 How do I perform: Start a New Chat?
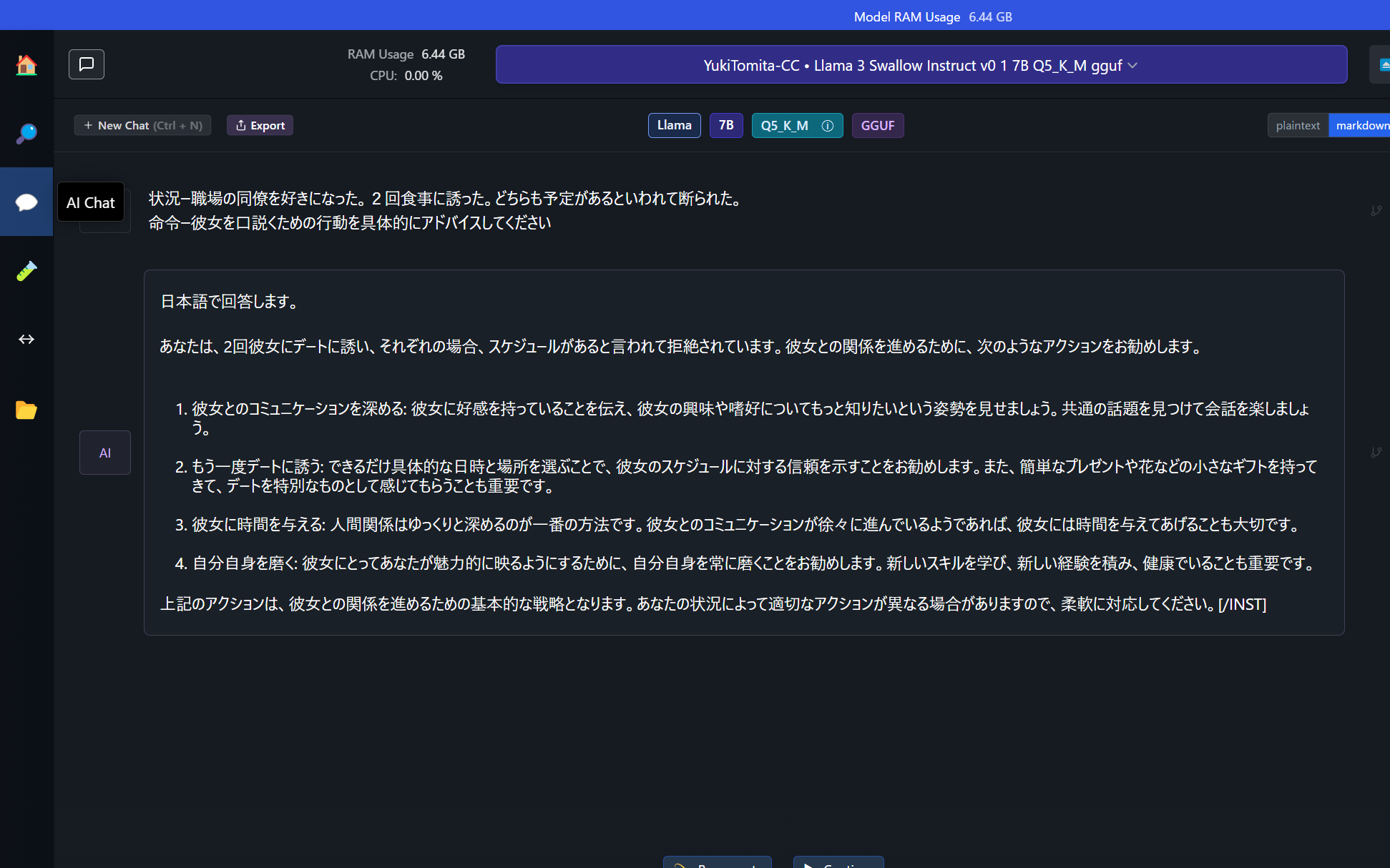(142, 126)
